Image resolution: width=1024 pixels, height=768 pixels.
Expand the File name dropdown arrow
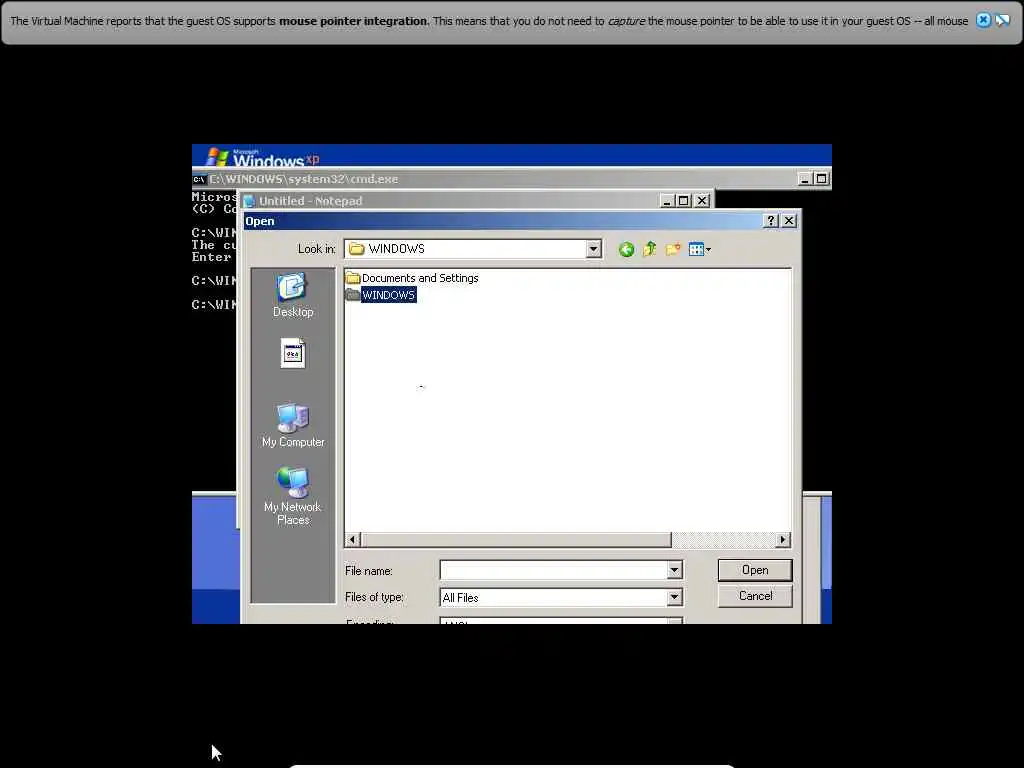[x=674, y=570]
